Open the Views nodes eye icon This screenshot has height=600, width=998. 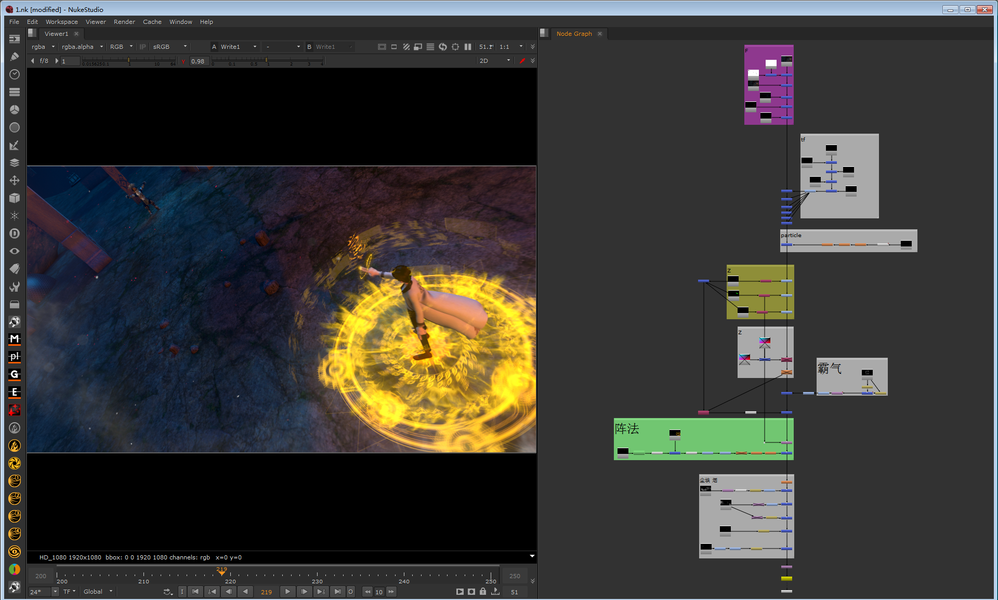[x=14, y=251]
